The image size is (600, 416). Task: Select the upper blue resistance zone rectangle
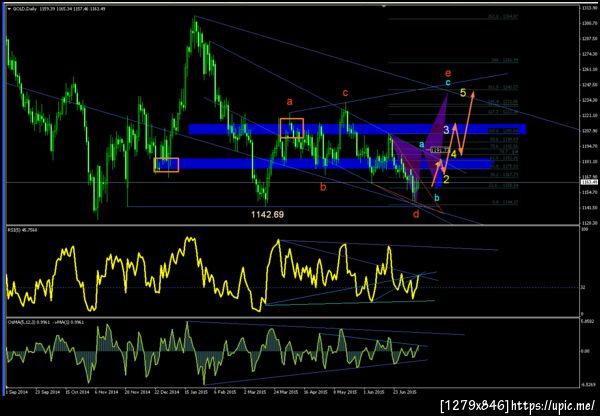(x=357, y=129)
